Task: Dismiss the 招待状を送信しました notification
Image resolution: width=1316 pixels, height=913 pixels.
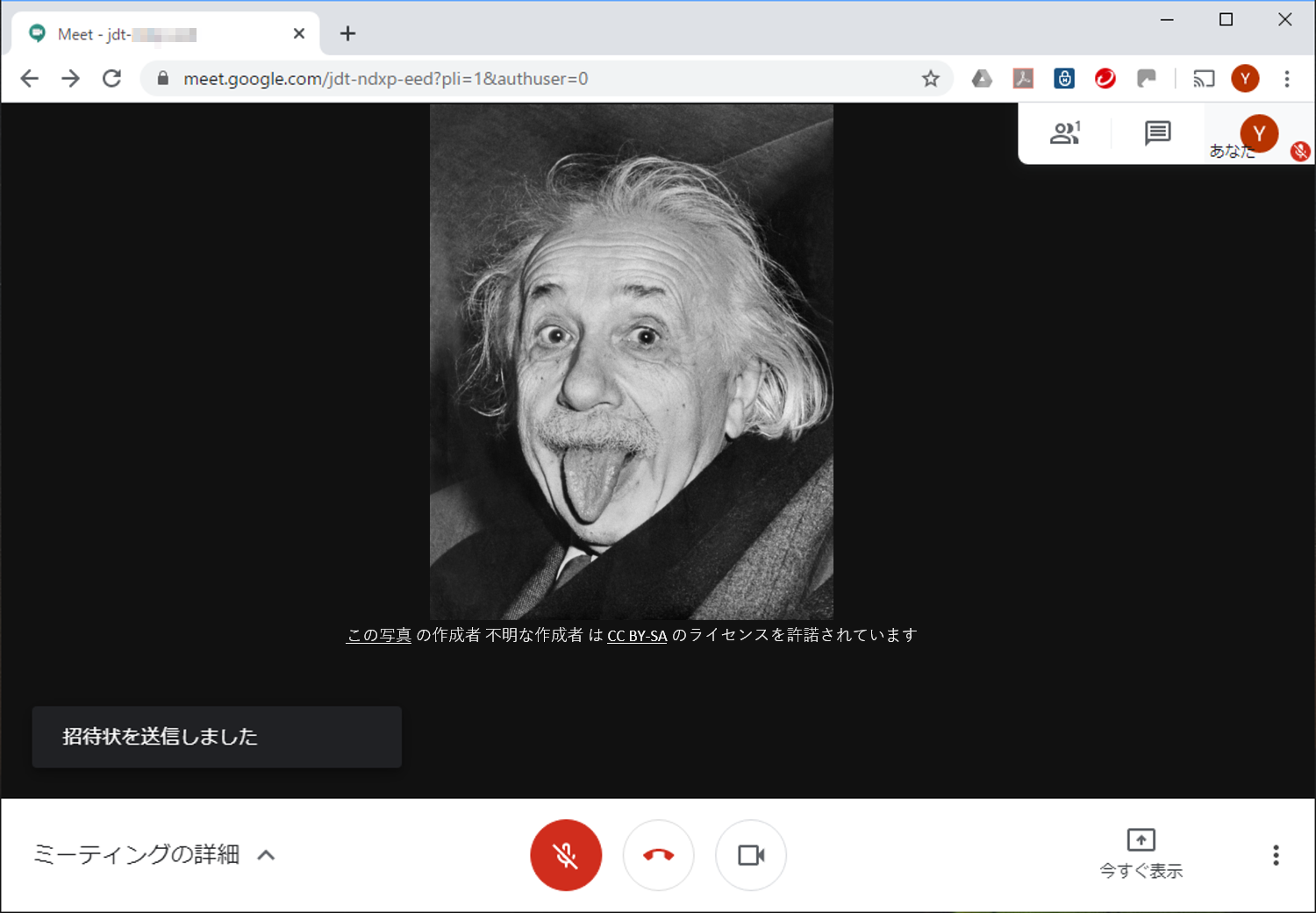Action: (217, 737)
